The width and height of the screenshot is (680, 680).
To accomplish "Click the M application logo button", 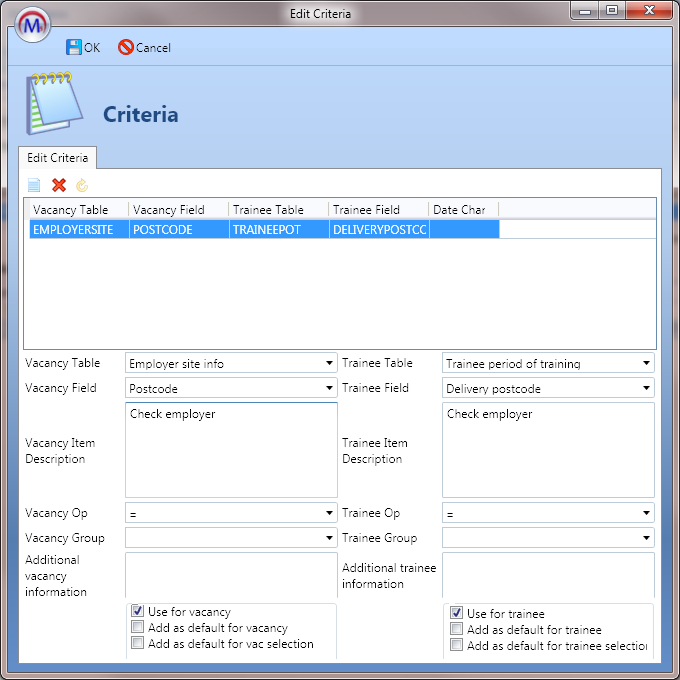I will pyautogui.click(x=35, y=23).
